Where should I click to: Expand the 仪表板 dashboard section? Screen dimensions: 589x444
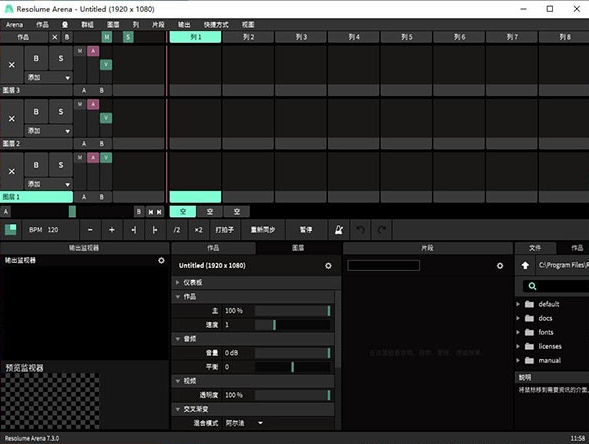(x=178, y=282)
